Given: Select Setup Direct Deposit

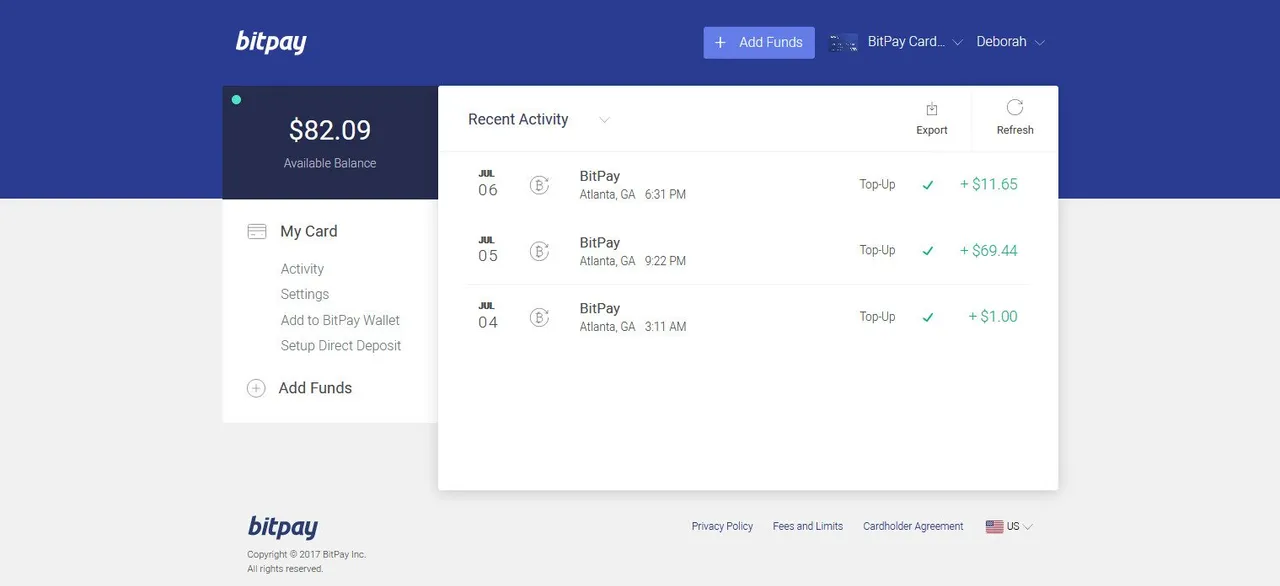Looking at the screenshot, I should pyautogui.click(x=341, y=345).
